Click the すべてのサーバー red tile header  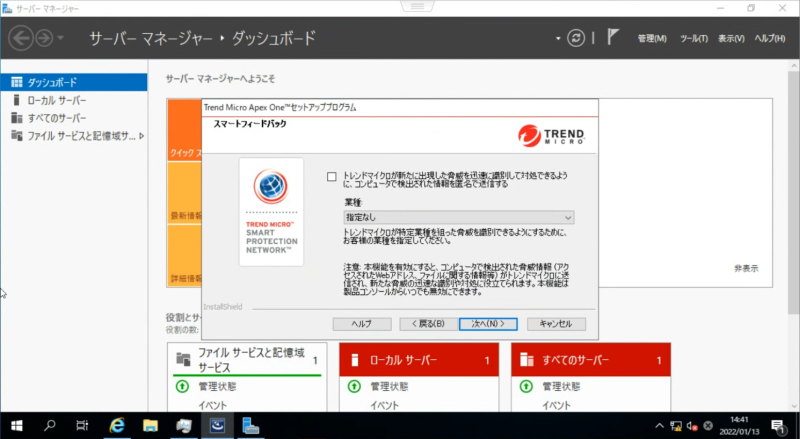click(x=591, y=360)
